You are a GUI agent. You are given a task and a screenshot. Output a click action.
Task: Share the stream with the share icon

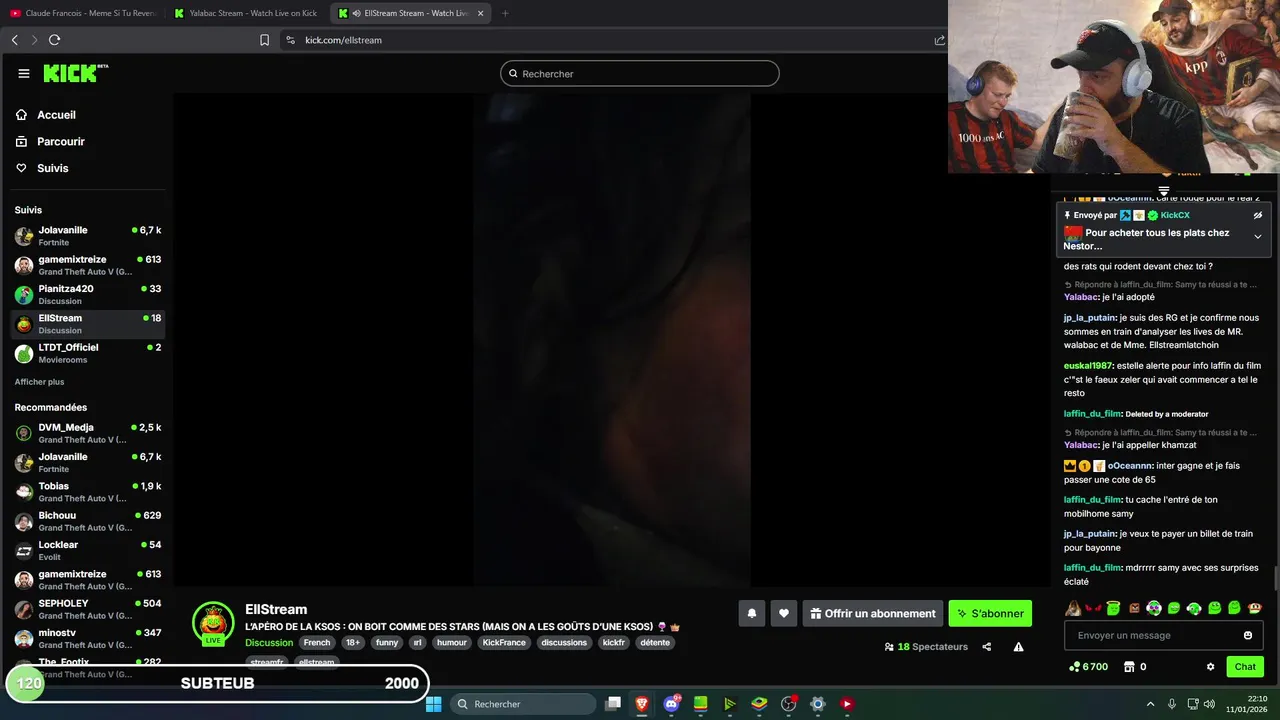(x=987, y=647)
